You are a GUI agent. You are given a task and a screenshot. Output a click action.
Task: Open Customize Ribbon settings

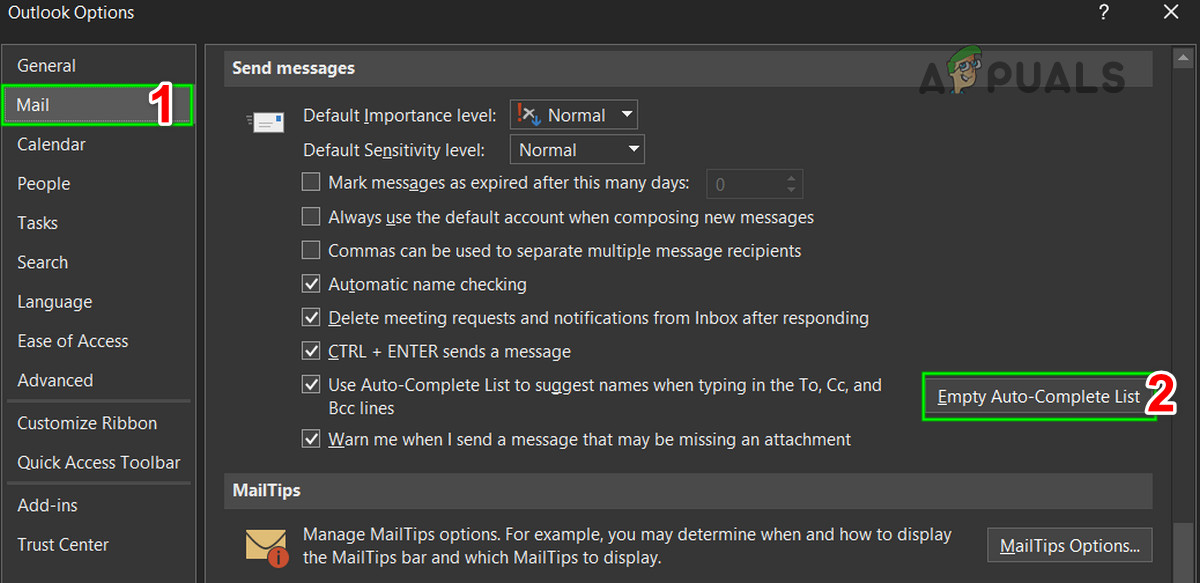pyautogui.click(x=87, y=424)
